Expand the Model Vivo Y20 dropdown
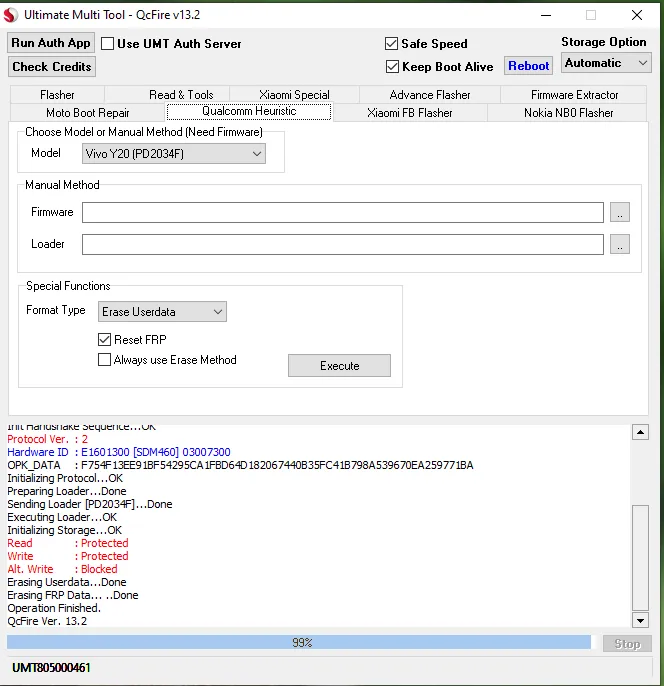 point(173,154)
